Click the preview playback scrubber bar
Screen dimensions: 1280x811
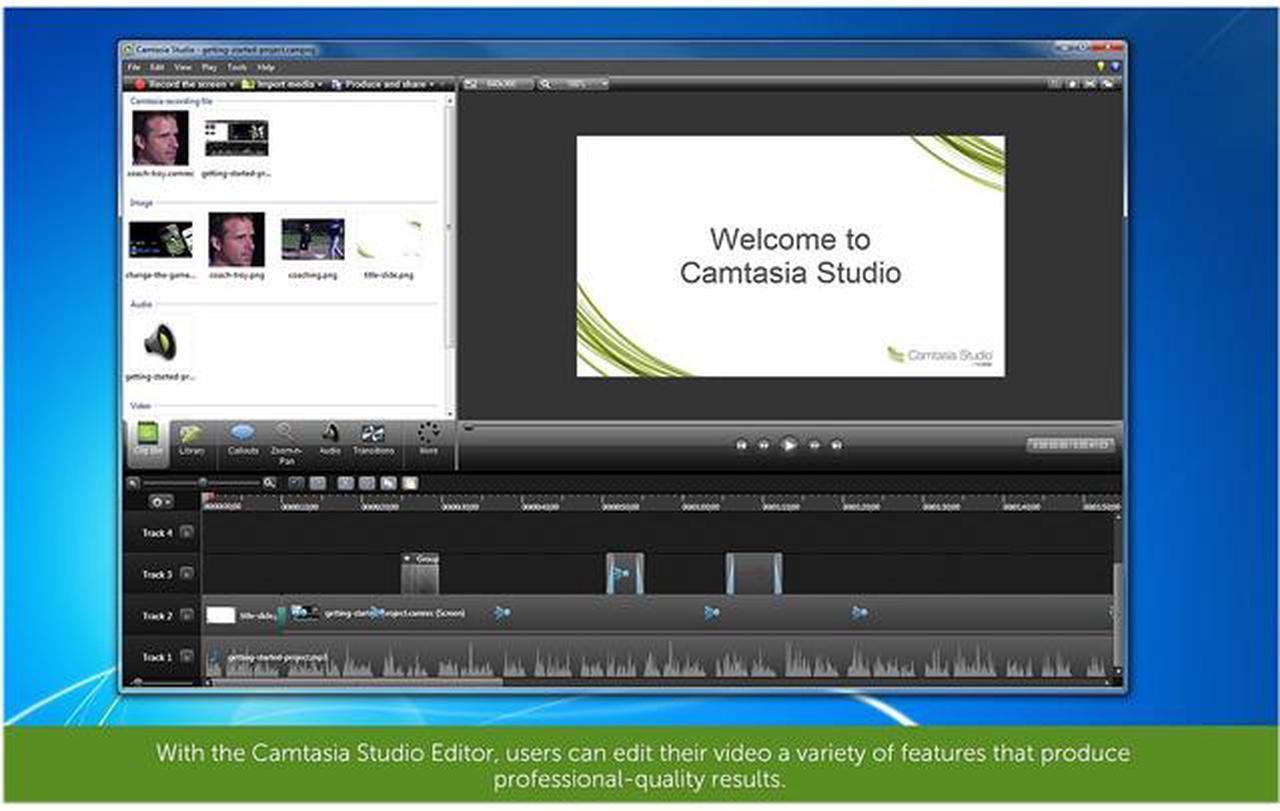pyautogui.click(x=790, y=427)
